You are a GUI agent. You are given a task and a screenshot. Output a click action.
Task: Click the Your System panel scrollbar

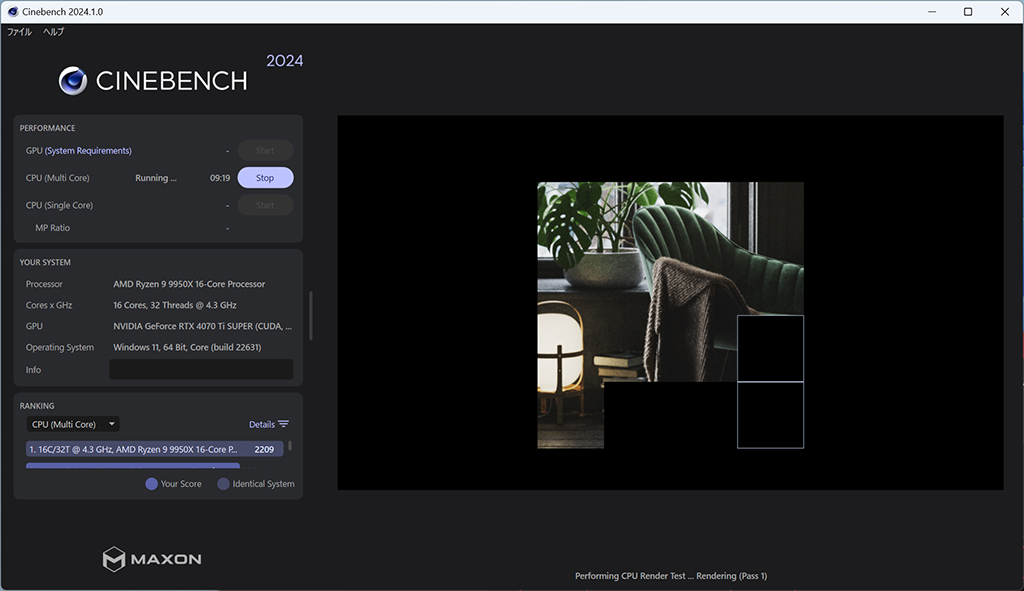pyautogui.click(x=311, y=316)
